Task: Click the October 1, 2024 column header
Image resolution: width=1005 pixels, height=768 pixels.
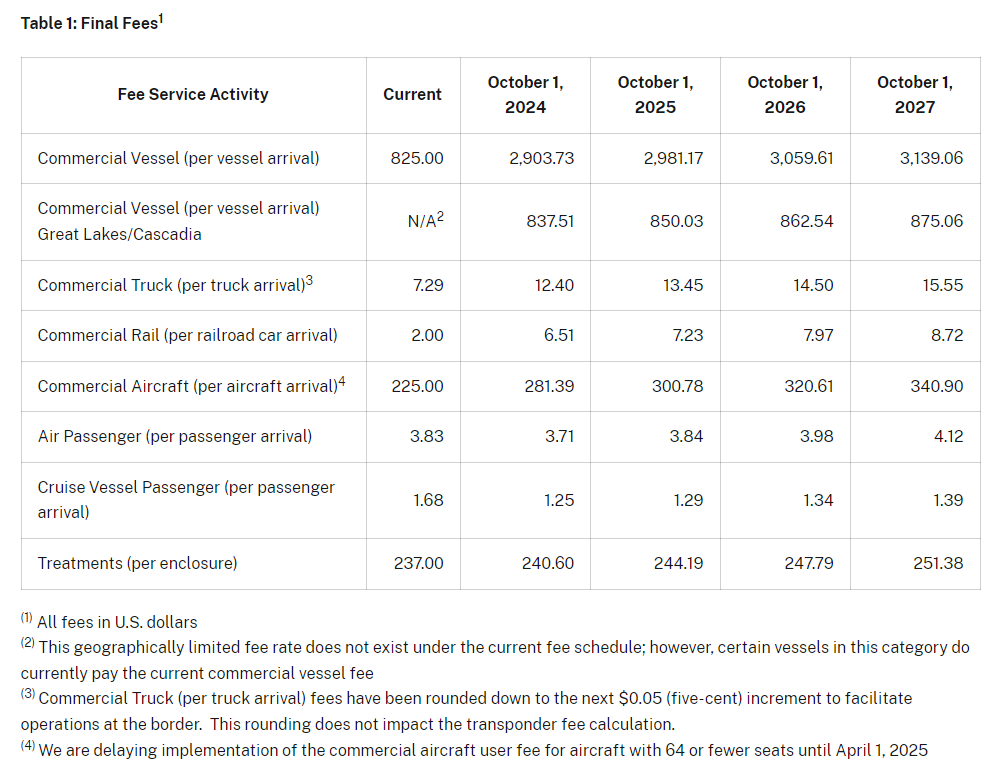Action: click(x=525, y=94)
